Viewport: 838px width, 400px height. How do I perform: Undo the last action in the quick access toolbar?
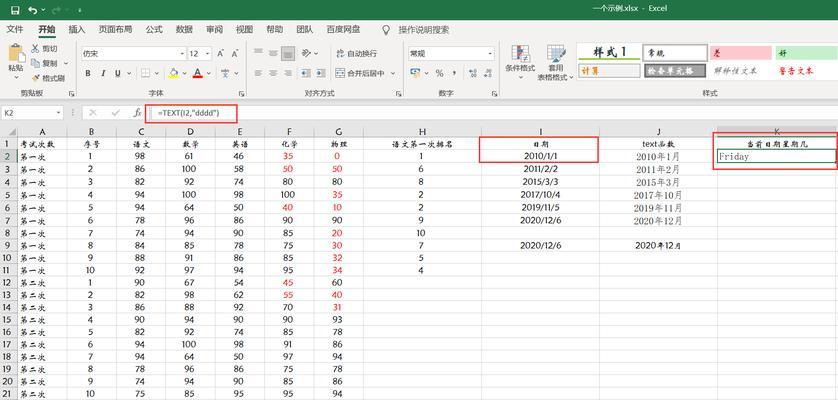pos(33,10)
